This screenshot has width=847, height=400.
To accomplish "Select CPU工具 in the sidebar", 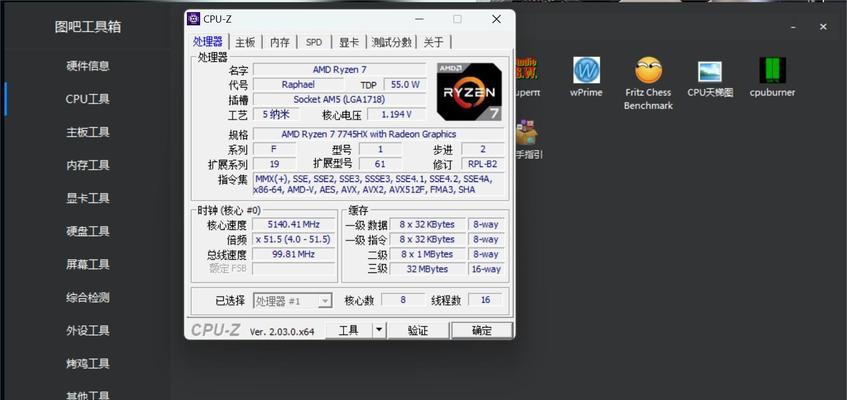I will 88,99.
